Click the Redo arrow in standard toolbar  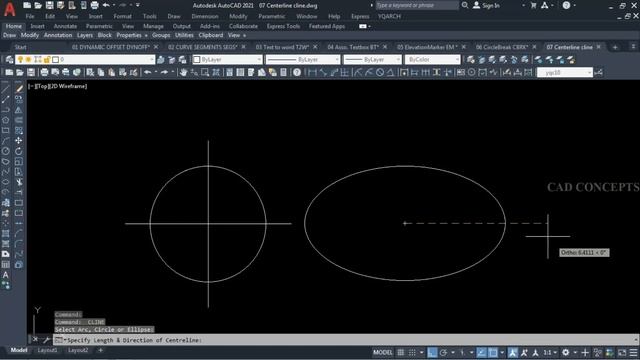pos(164,73)
